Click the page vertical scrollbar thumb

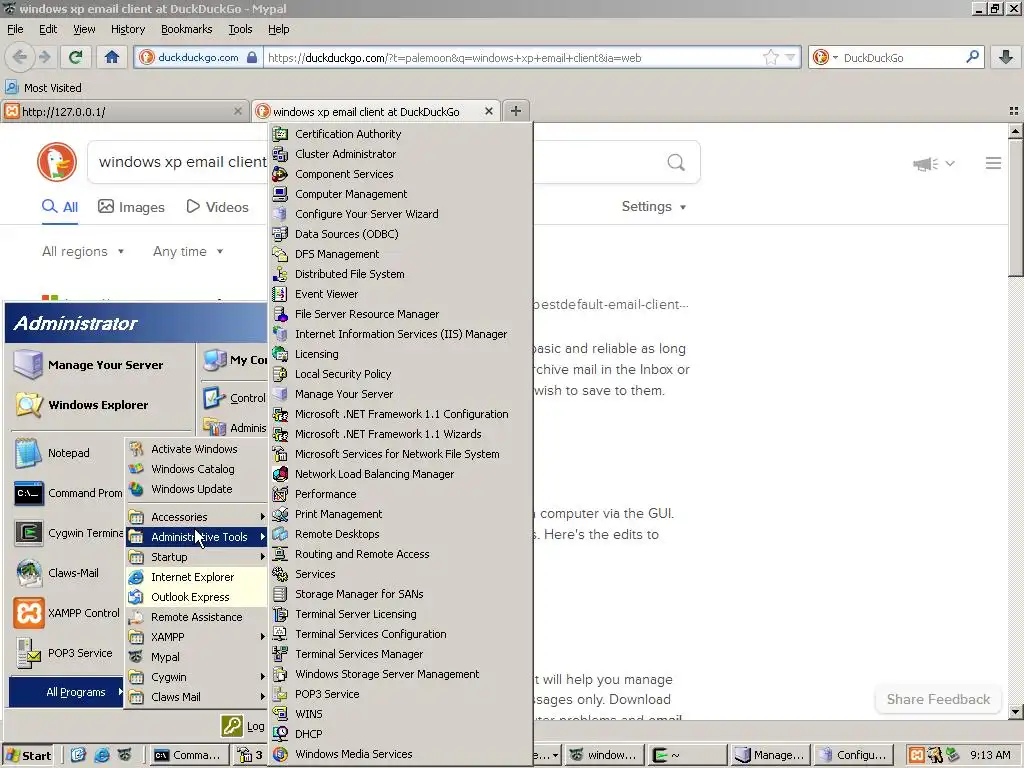click(x=1016, y=207)
